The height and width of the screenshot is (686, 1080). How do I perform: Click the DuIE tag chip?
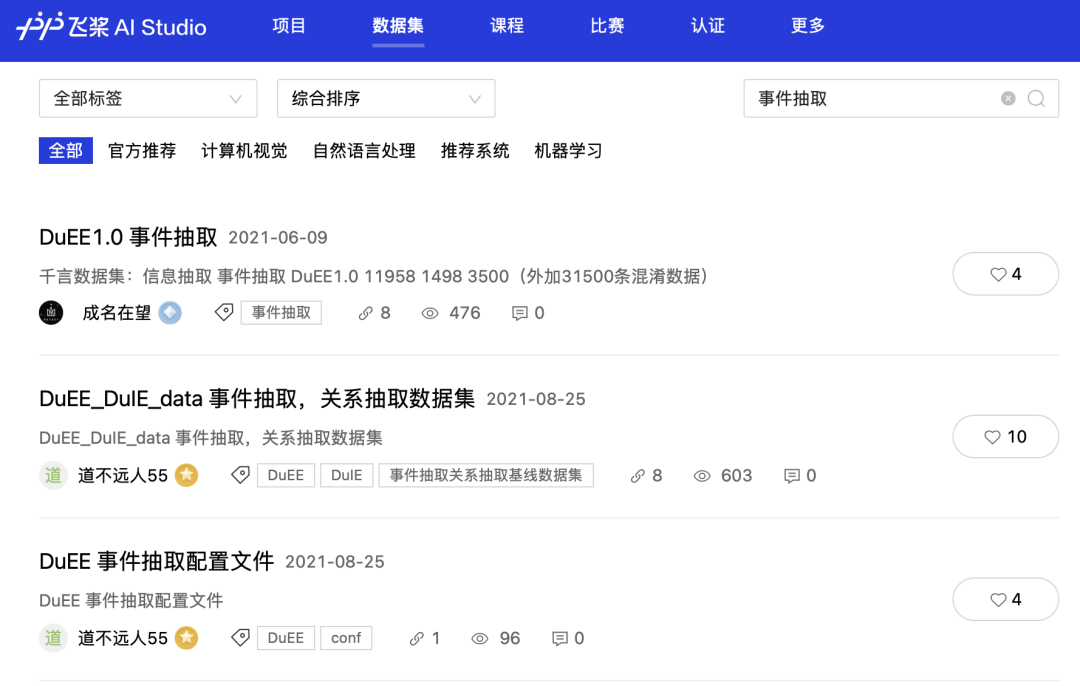[x=346, y=475]
